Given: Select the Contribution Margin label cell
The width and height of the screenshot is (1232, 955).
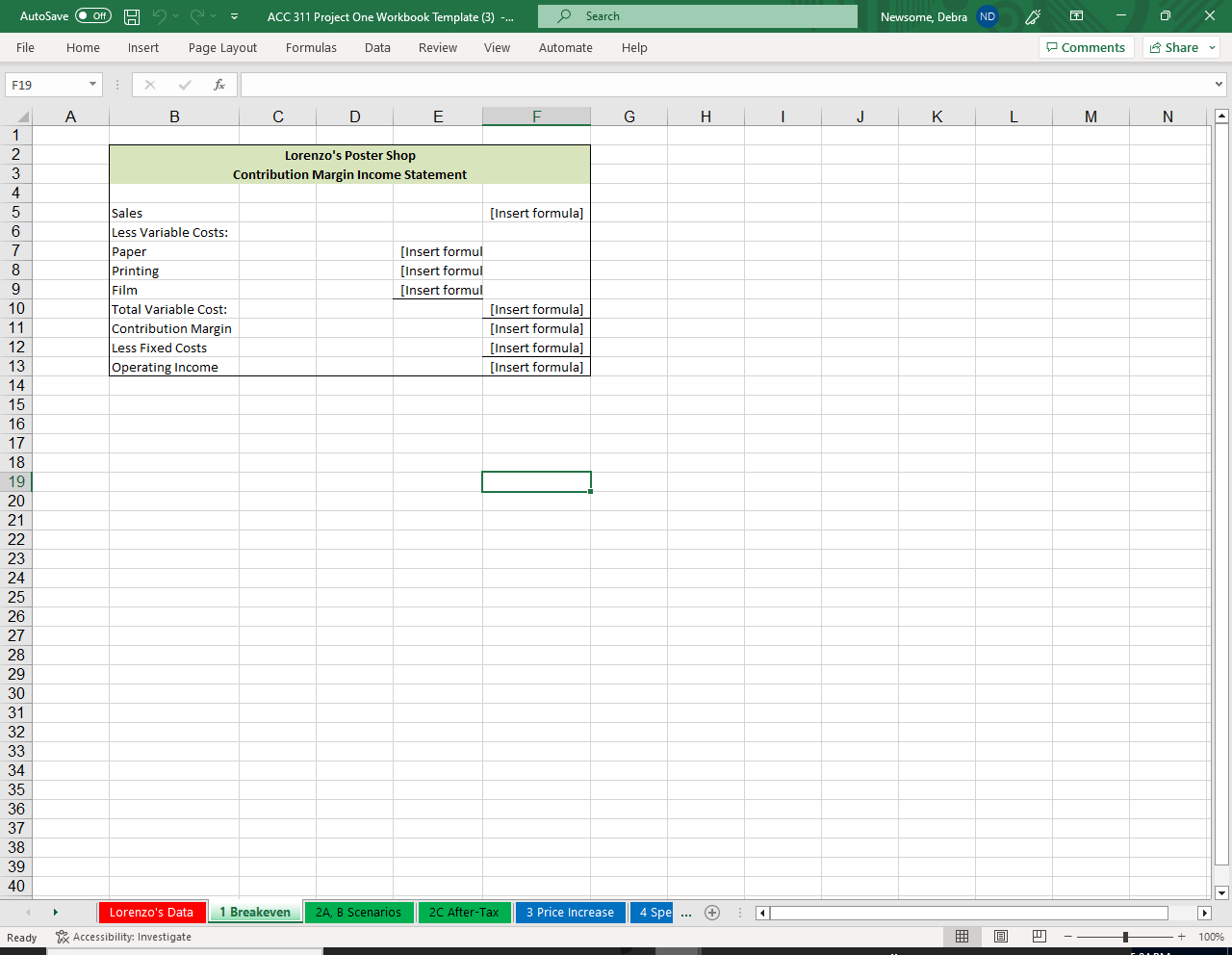Looking at the screenshot, I should pos(174,328).
